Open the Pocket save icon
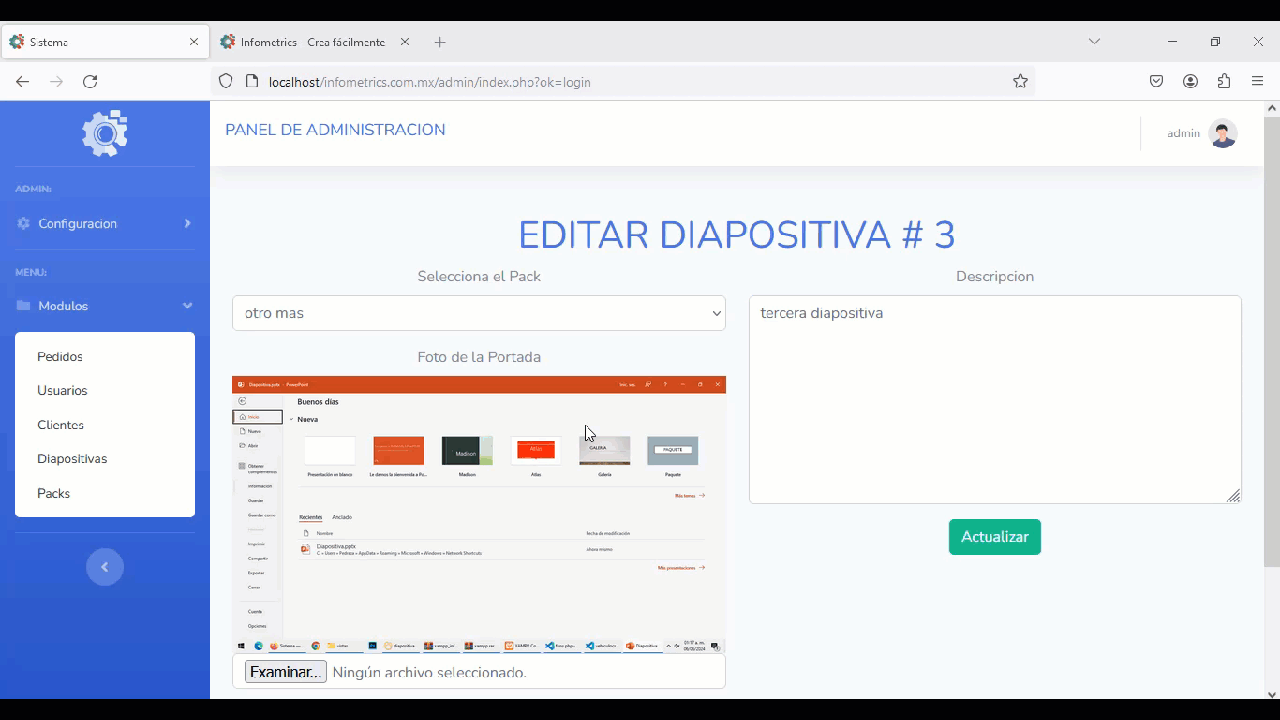Image resolution: width=1280 pixels, height=720 pixels. pos(1156,82)
